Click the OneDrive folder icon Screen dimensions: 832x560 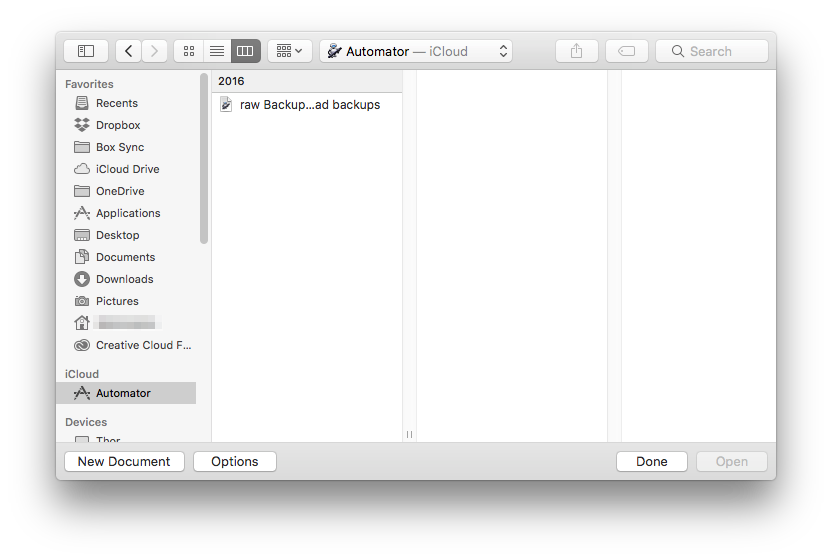82,191
